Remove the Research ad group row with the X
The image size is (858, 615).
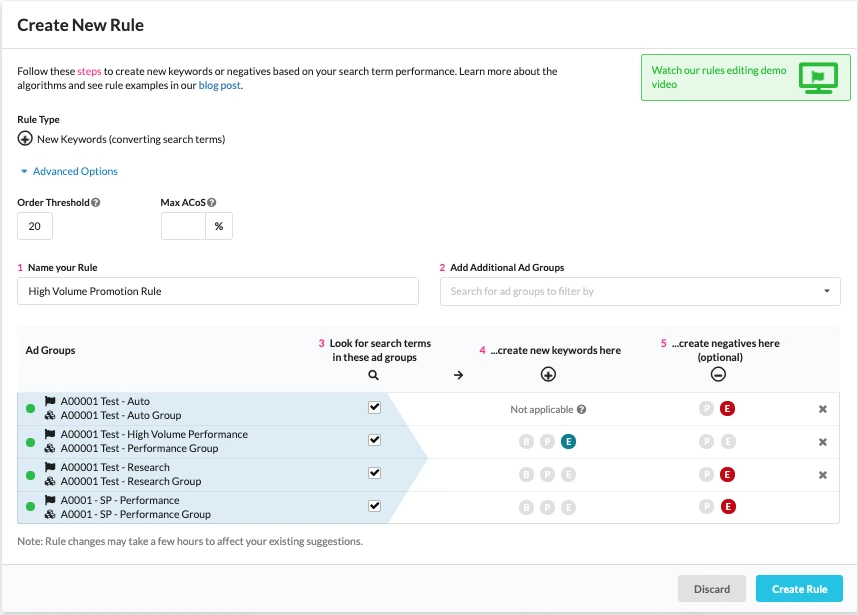click(x=823, y=473)
